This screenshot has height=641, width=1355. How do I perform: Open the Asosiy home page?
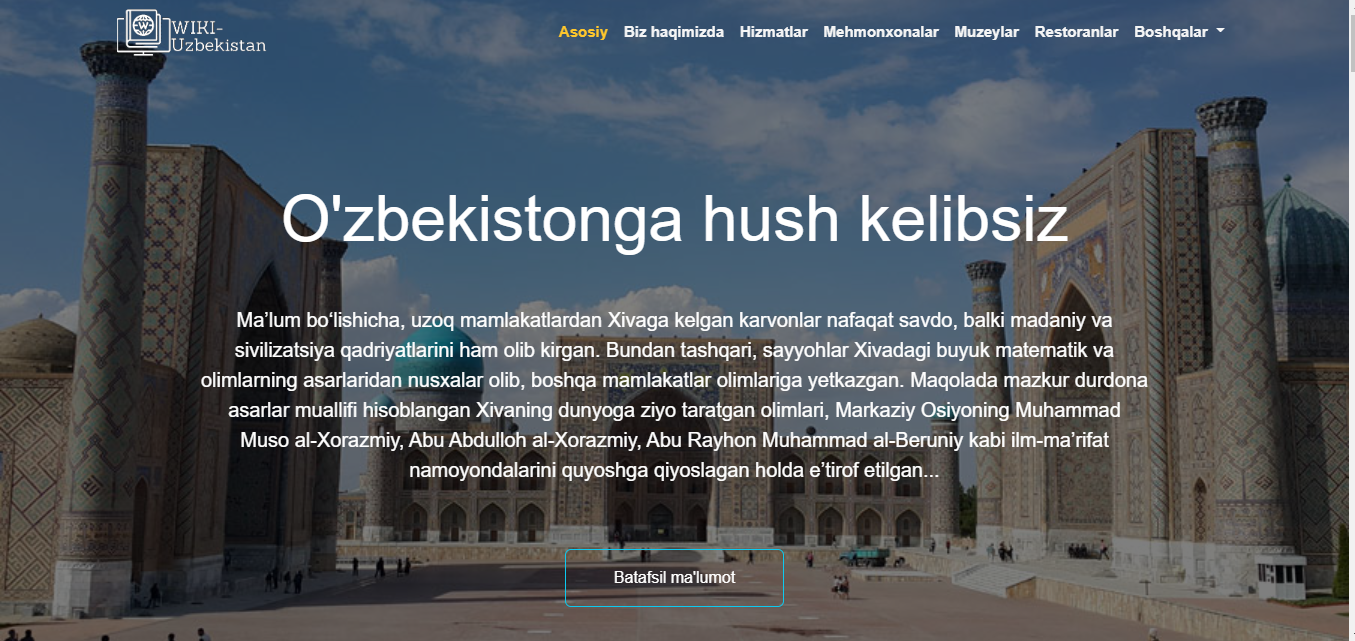[x=583, y=31]
